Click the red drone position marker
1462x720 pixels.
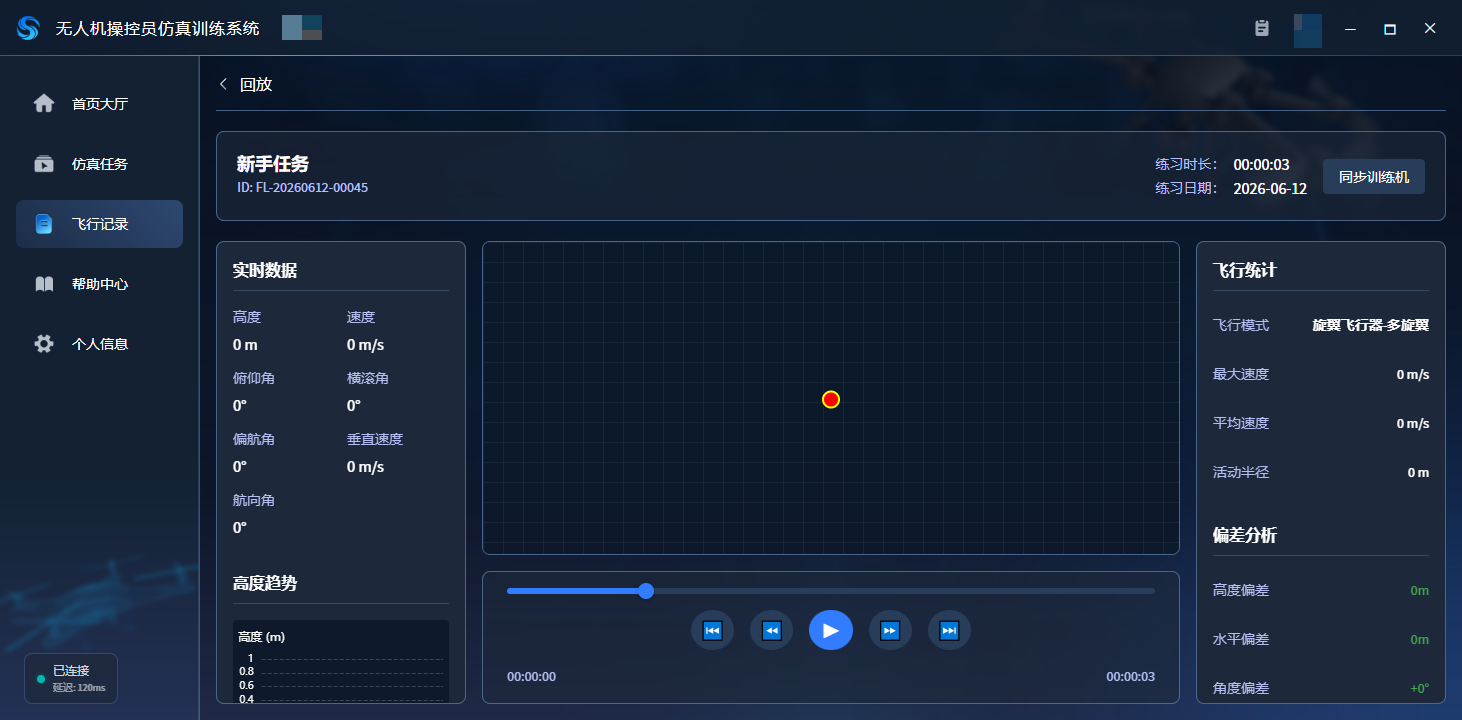point(830,399)
